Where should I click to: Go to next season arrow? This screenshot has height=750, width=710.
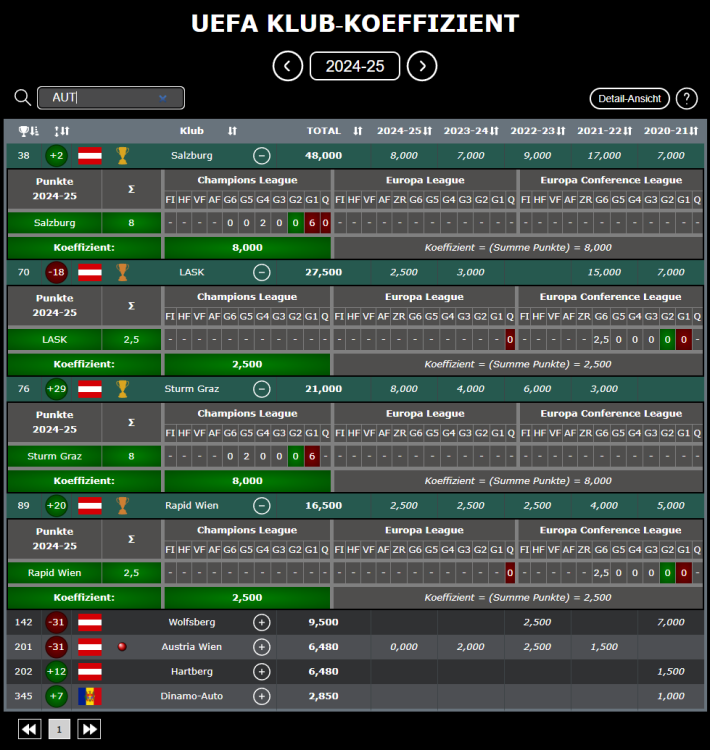point(422,66)
